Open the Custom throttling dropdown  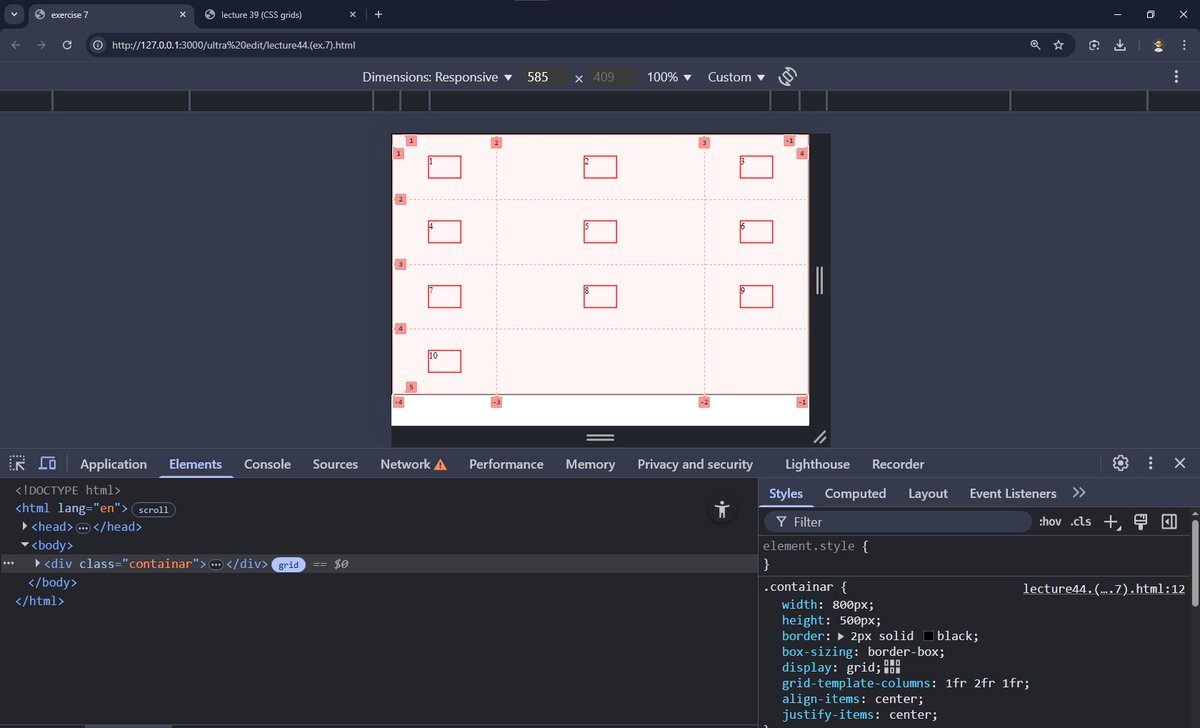(736, 77)
